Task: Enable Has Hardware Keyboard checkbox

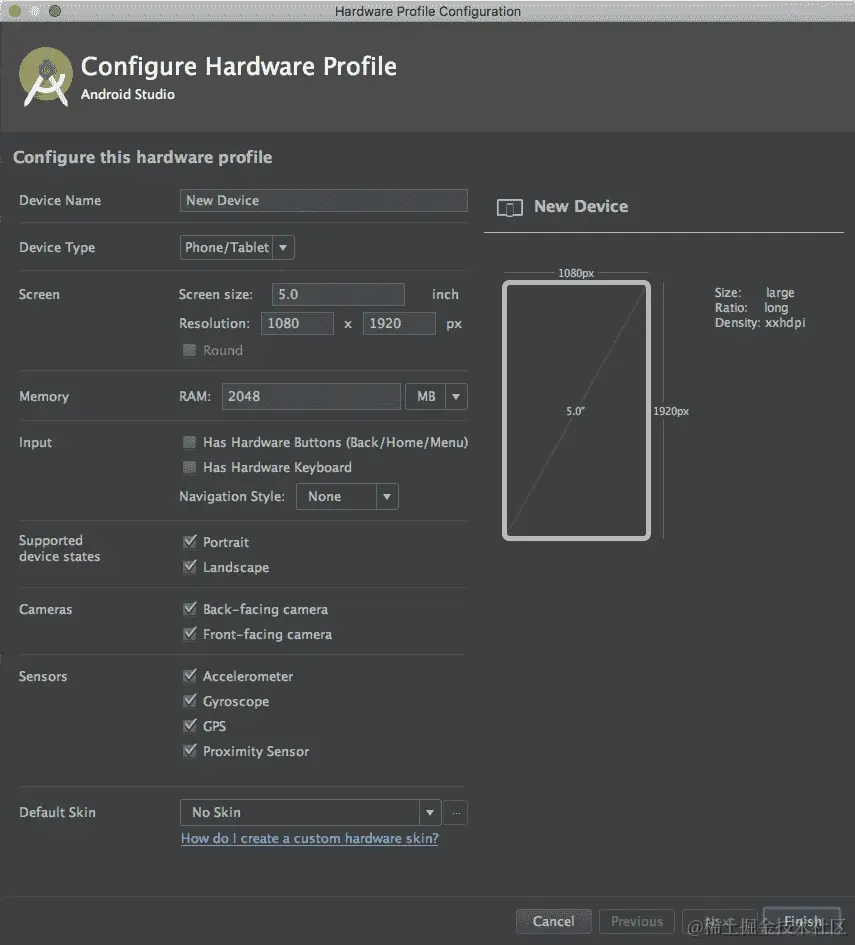Action: (x=189, y=467)
